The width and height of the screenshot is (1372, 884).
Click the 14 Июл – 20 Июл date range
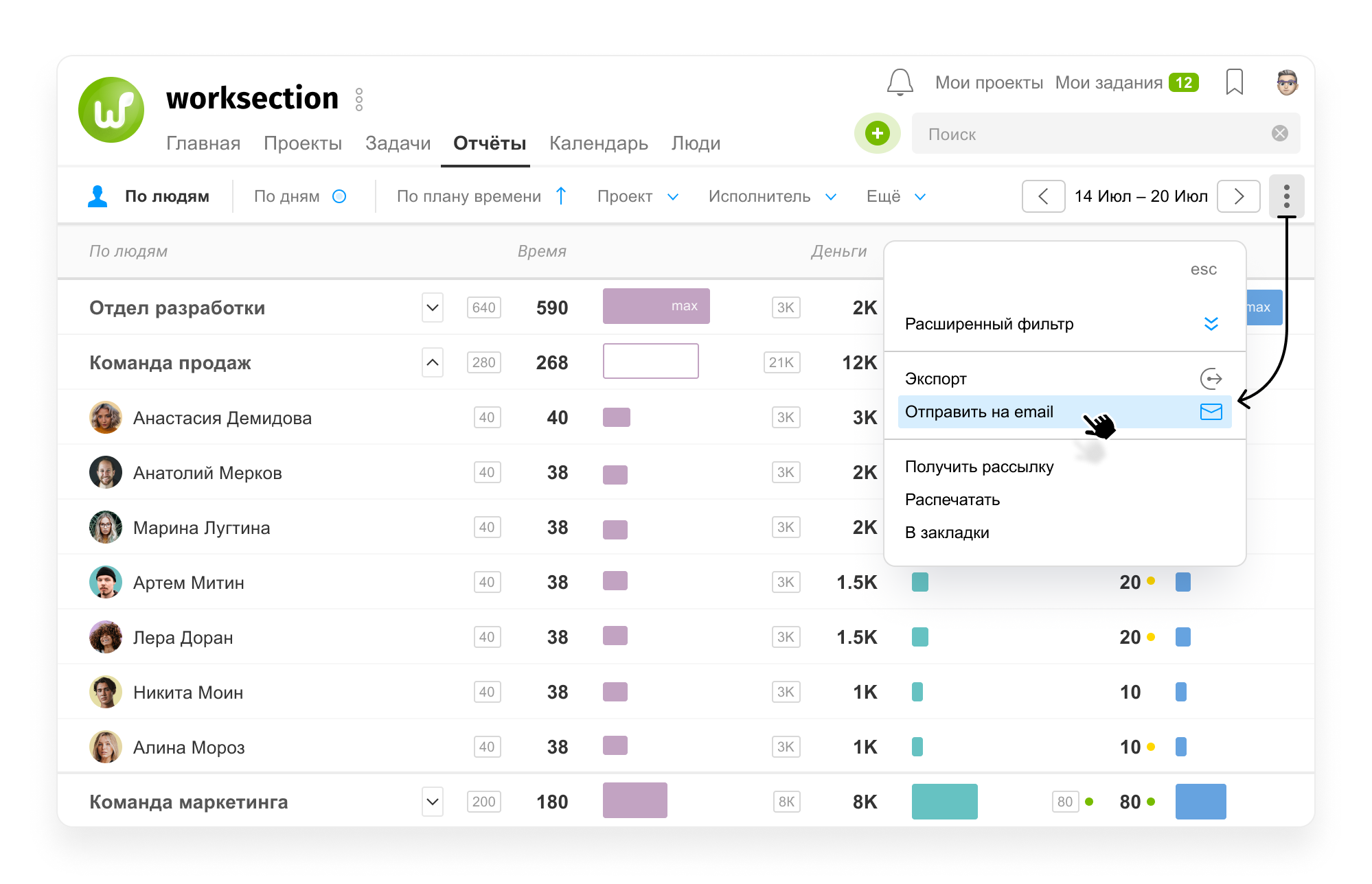tap(1141, 196)
